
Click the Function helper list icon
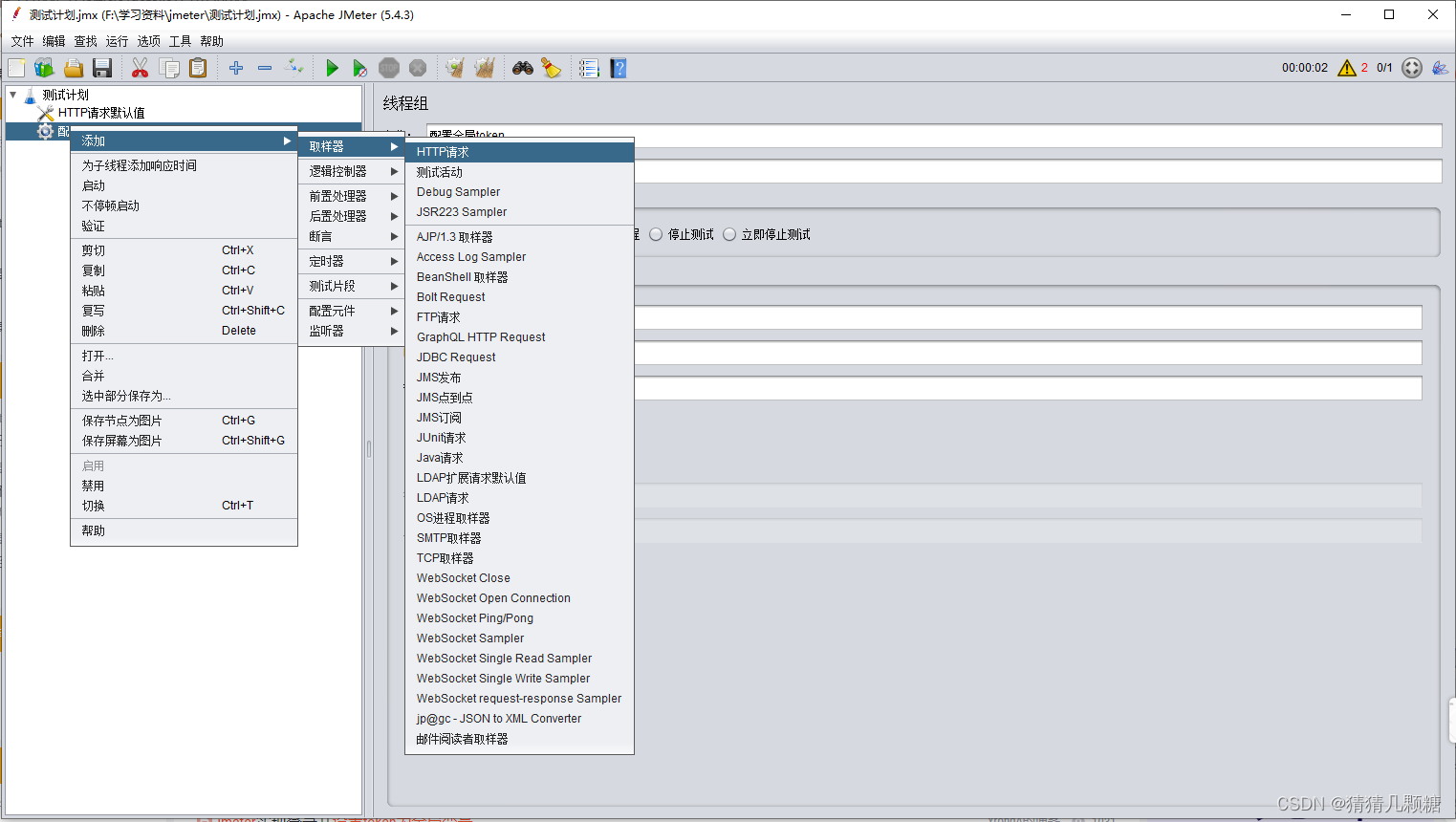589,68
